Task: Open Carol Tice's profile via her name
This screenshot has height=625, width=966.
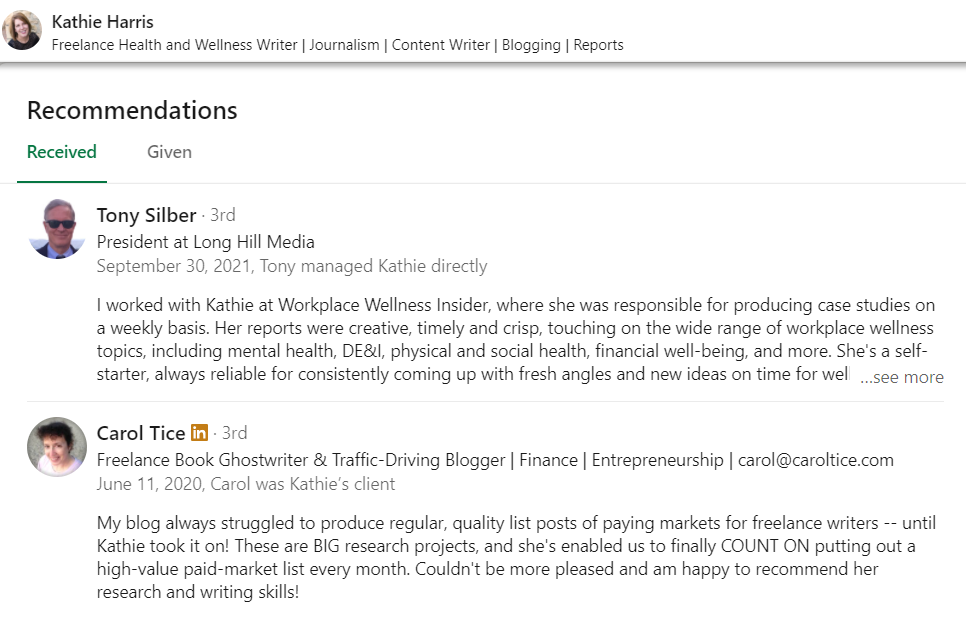Action: point(140,433)
